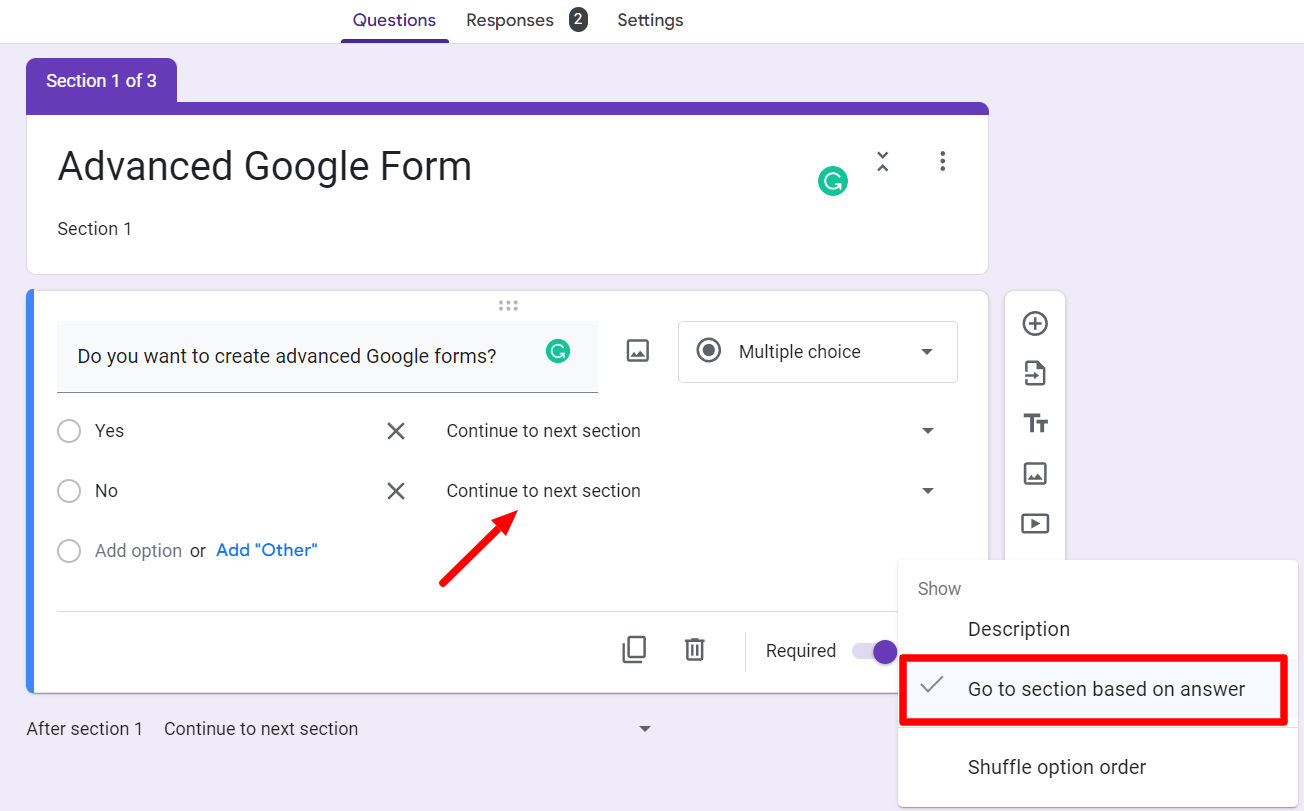Viewport: 1304px width, 811px height.
Task: Open the section dropdown for Yes answer
Action: [x=692, y=431]
